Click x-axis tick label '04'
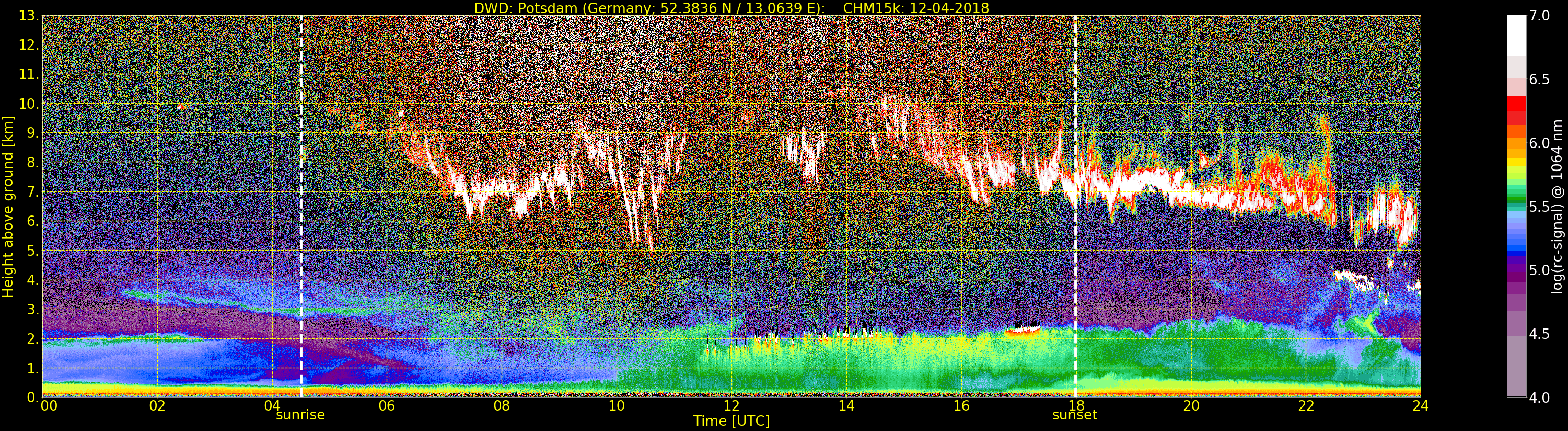Image resolution: width=1568 pixels, height=431 pixels. click(272, 406)
